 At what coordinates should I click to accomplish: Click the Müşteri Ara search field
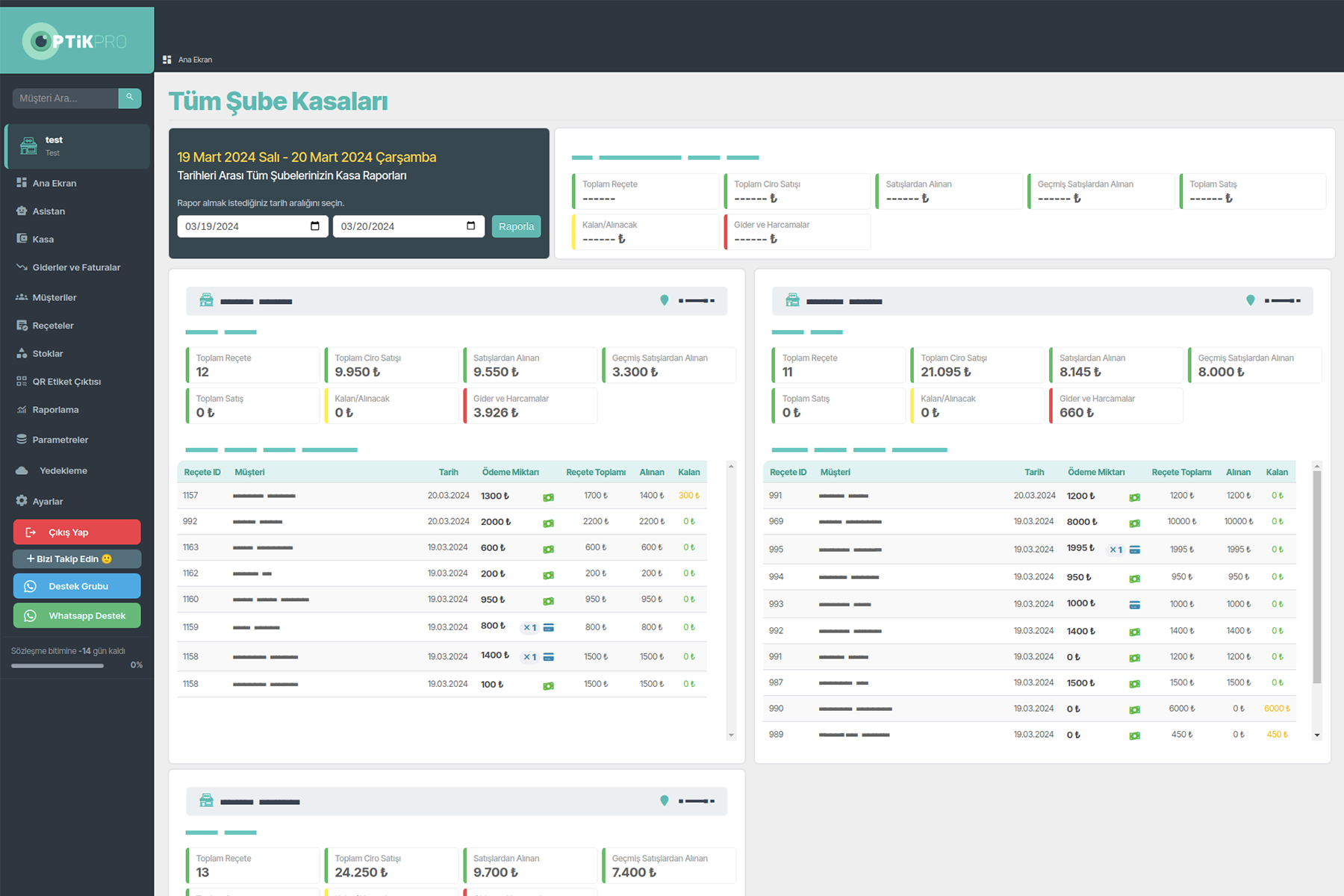click(x=66, y=98)
